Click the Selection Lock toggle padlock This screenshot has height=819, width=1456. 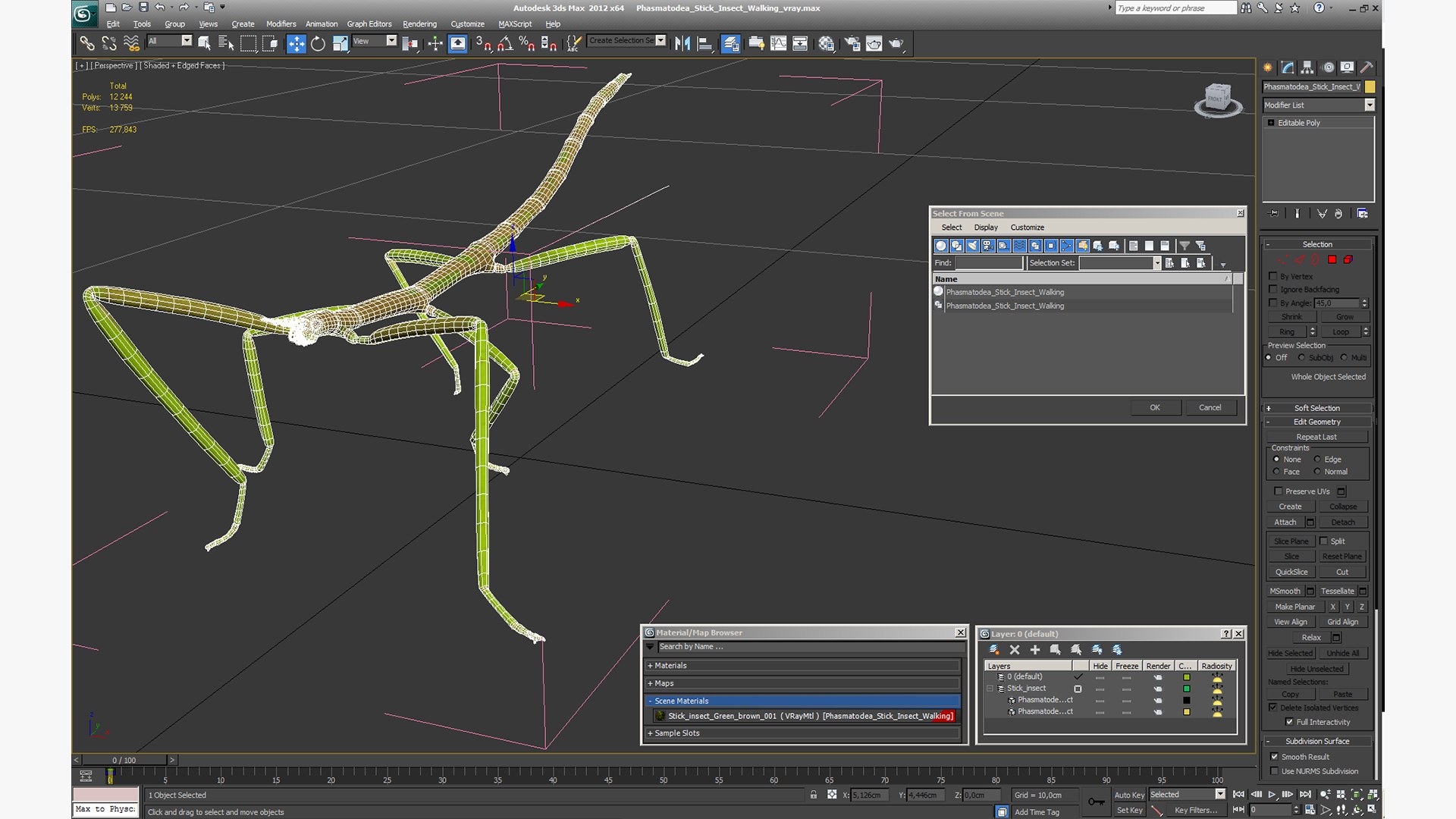coord(814,795)
